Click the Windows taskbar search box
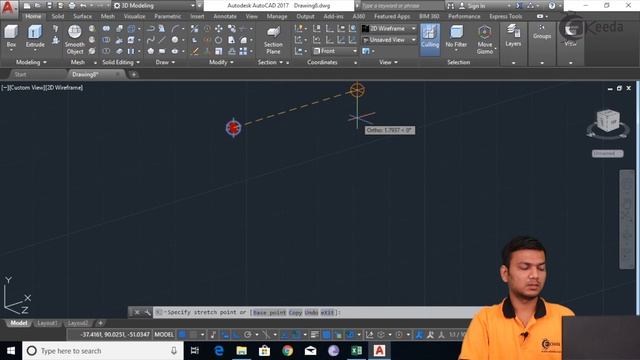The image size is (640, 360). [103, 351]
